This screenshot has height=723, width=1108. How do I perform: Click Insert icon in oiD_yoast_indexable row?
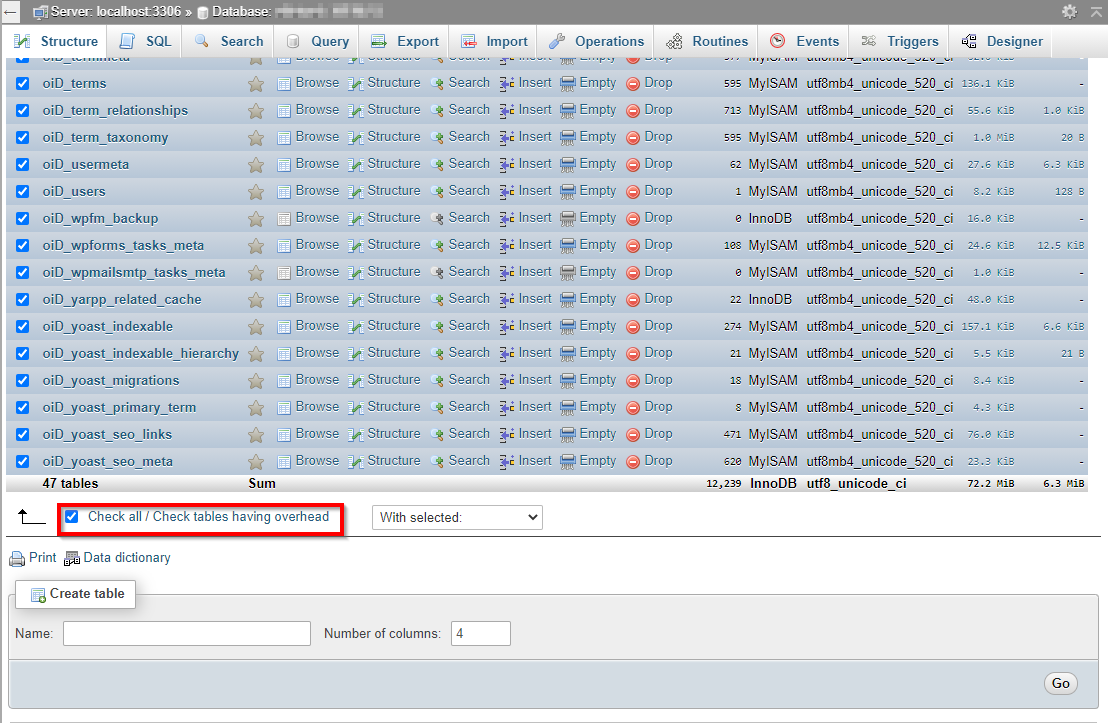(x=507, y=327)
